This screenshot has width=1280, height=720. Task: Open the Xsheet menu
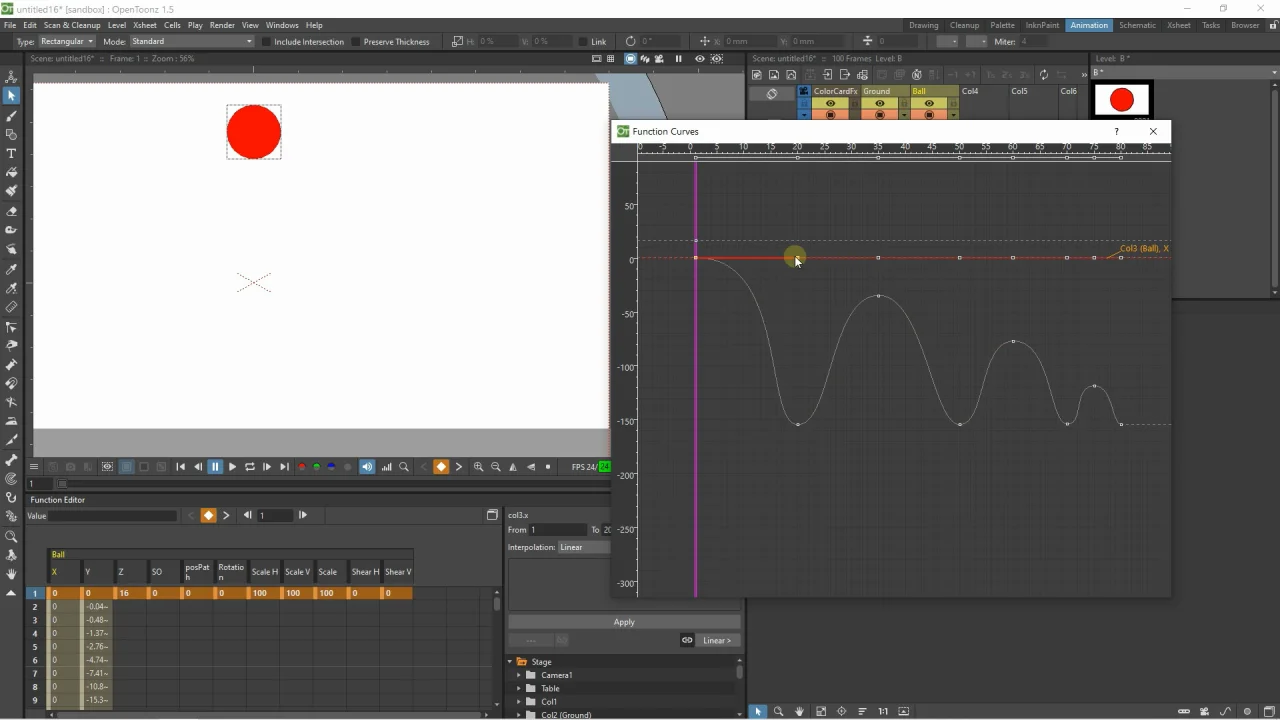145,25
